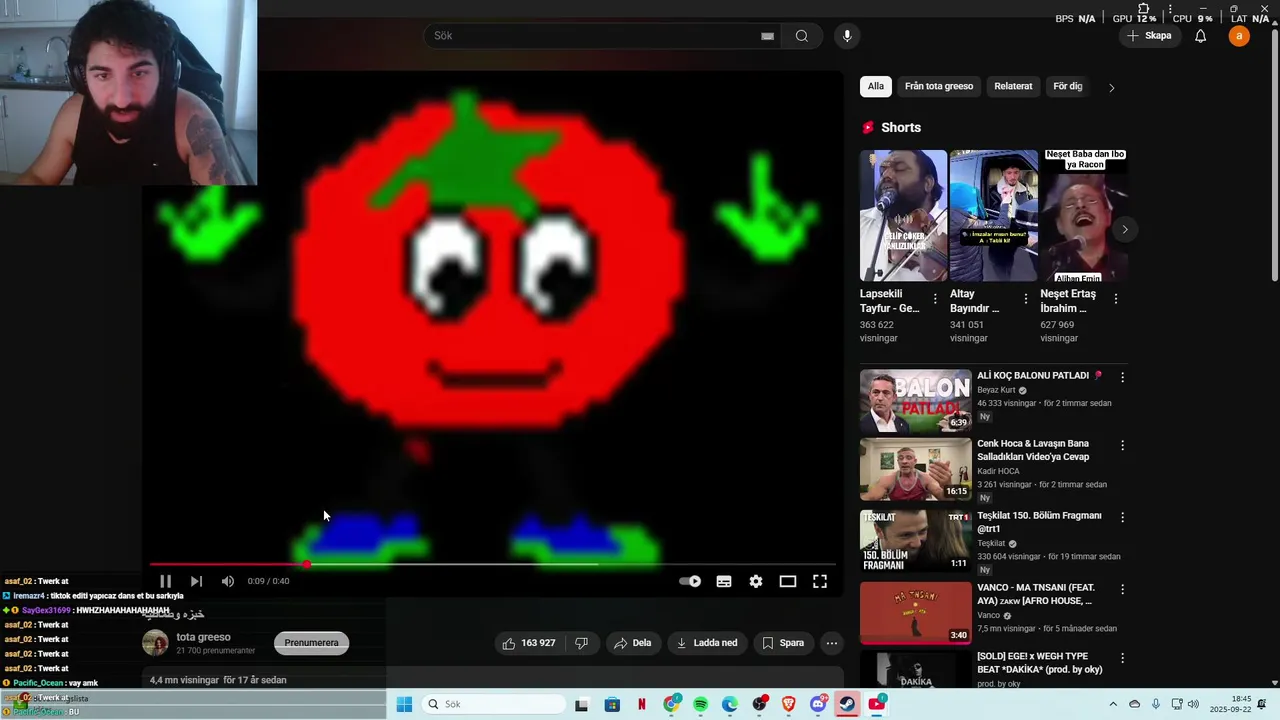Open Discord from the taskbar
1280x720 pixels.
(818, 704)
